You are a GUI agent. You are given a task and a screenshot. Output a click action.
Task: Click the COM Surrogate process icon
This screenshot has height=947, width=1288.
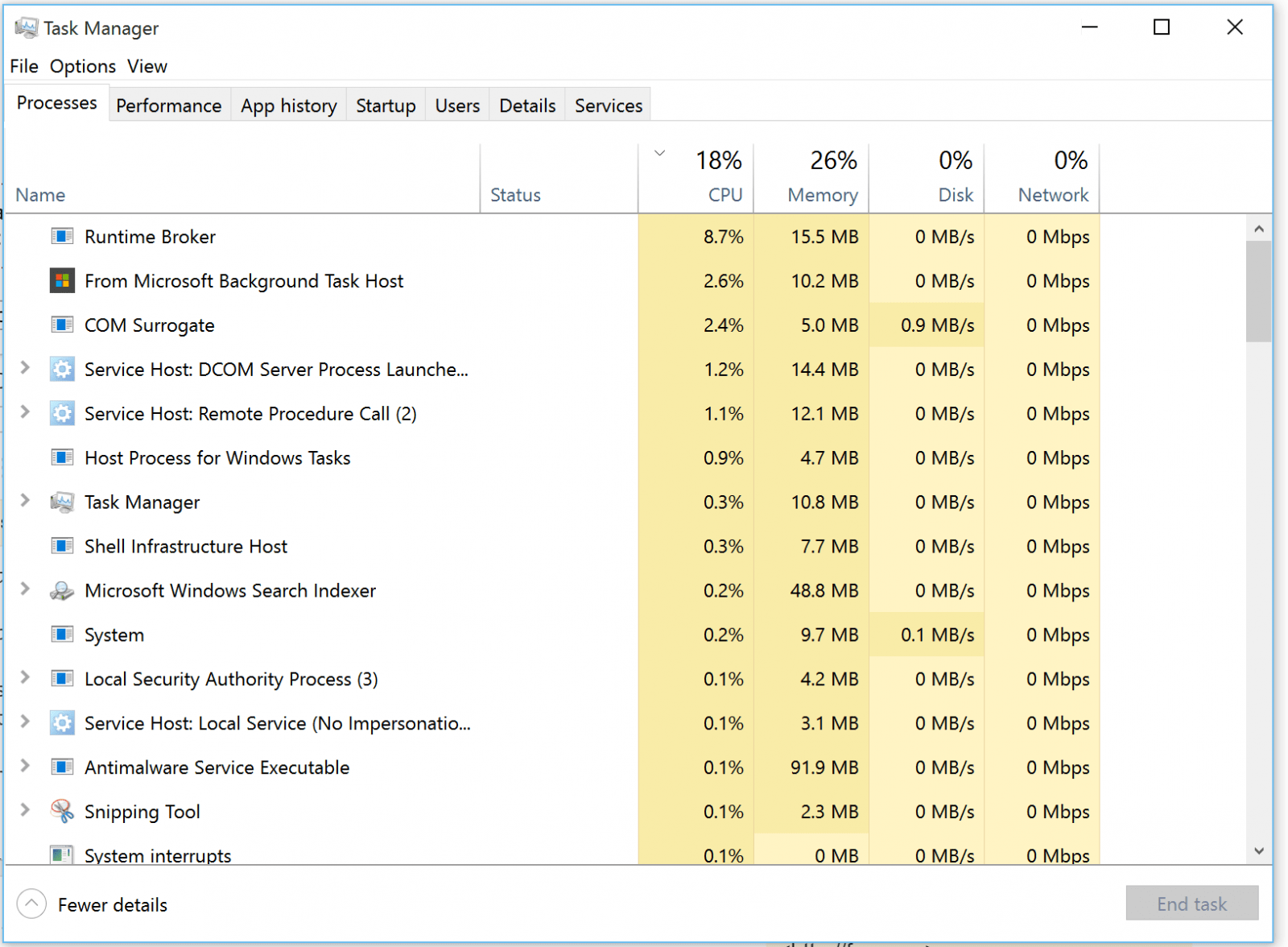coord(62,325)
